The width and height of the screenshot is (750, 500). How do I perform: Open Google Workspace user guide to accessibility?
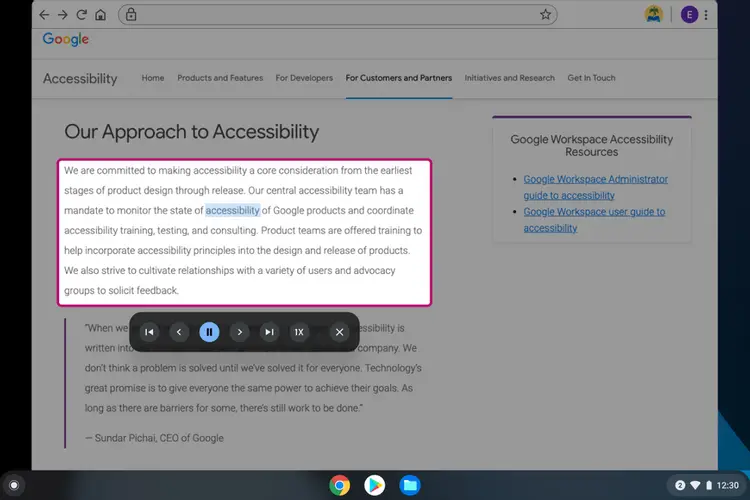coord(594,220)
